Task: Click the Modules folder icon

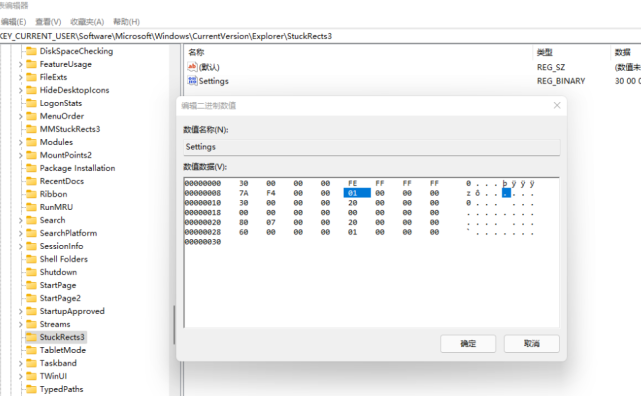Action: [x=31, y=142]
